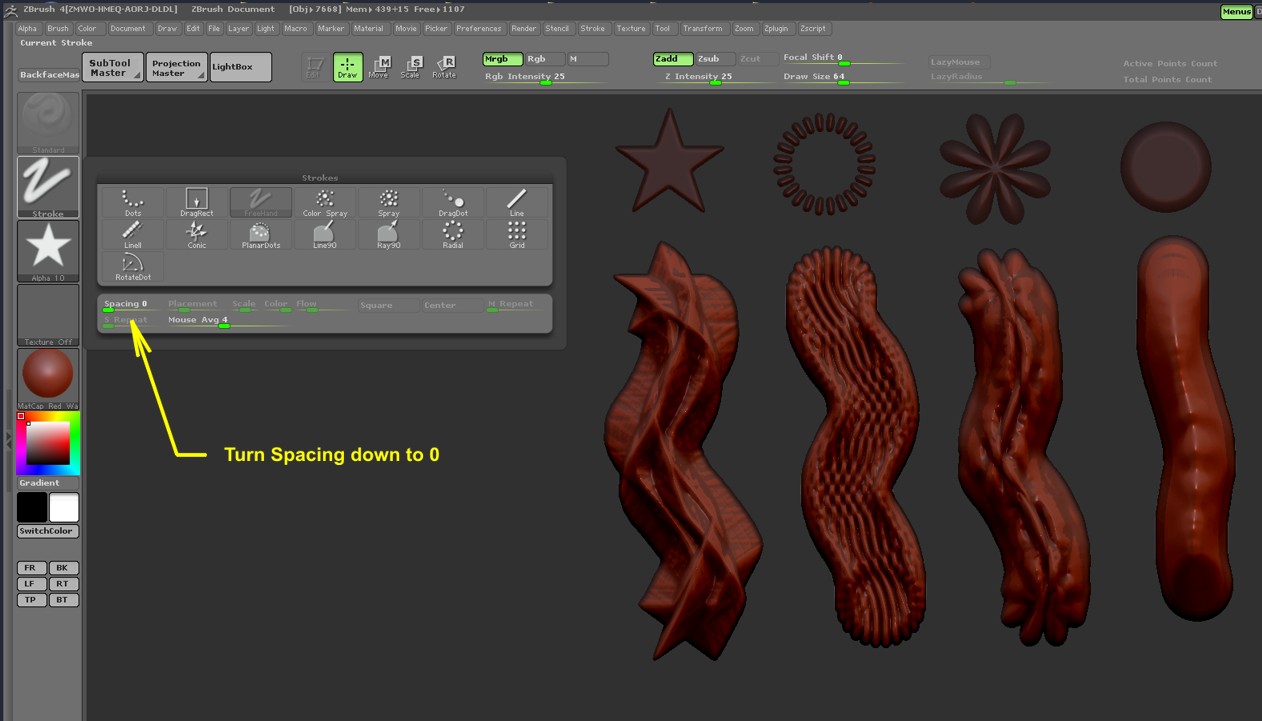Select the Radial stroke type
Screen dimensions: 1262x721
coord(452,233)
